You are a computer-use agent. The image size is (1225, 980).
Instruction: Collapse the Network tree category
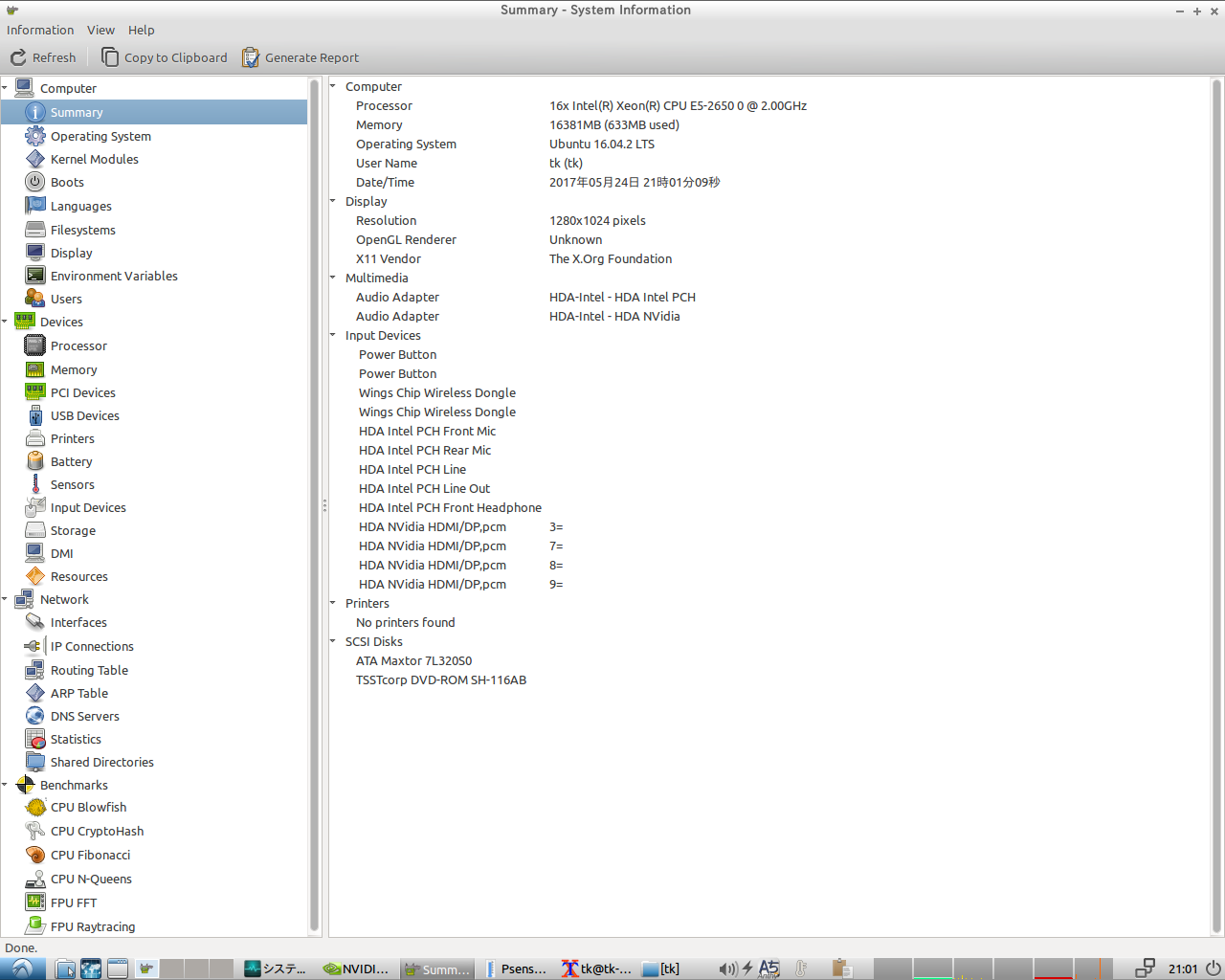pyautogui.click(x=6, y=600)
